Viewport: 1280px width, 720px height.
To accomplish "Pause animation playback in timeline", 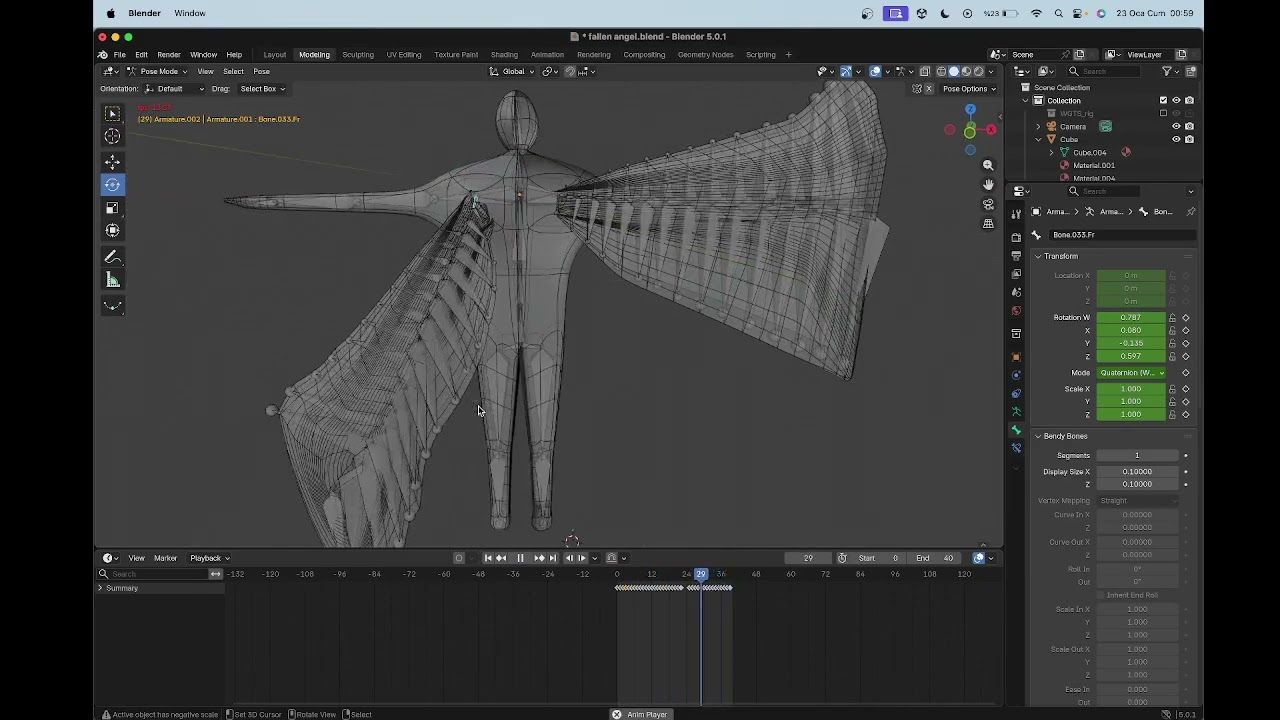I will [520, 558].
